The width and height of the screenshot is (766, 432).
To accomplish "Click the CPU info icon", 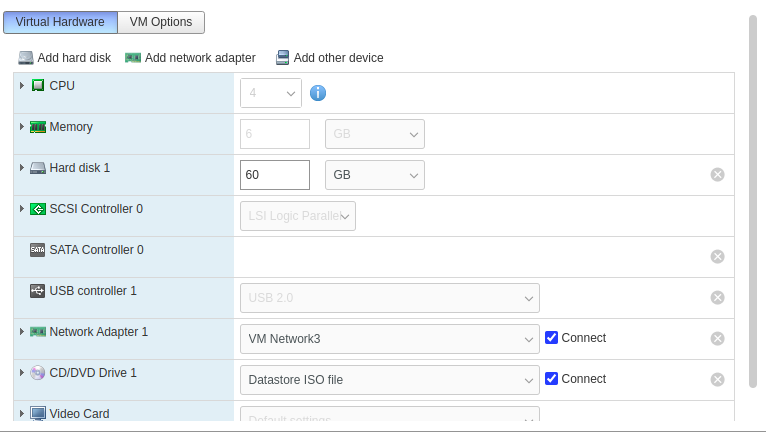I will point(318,93).
